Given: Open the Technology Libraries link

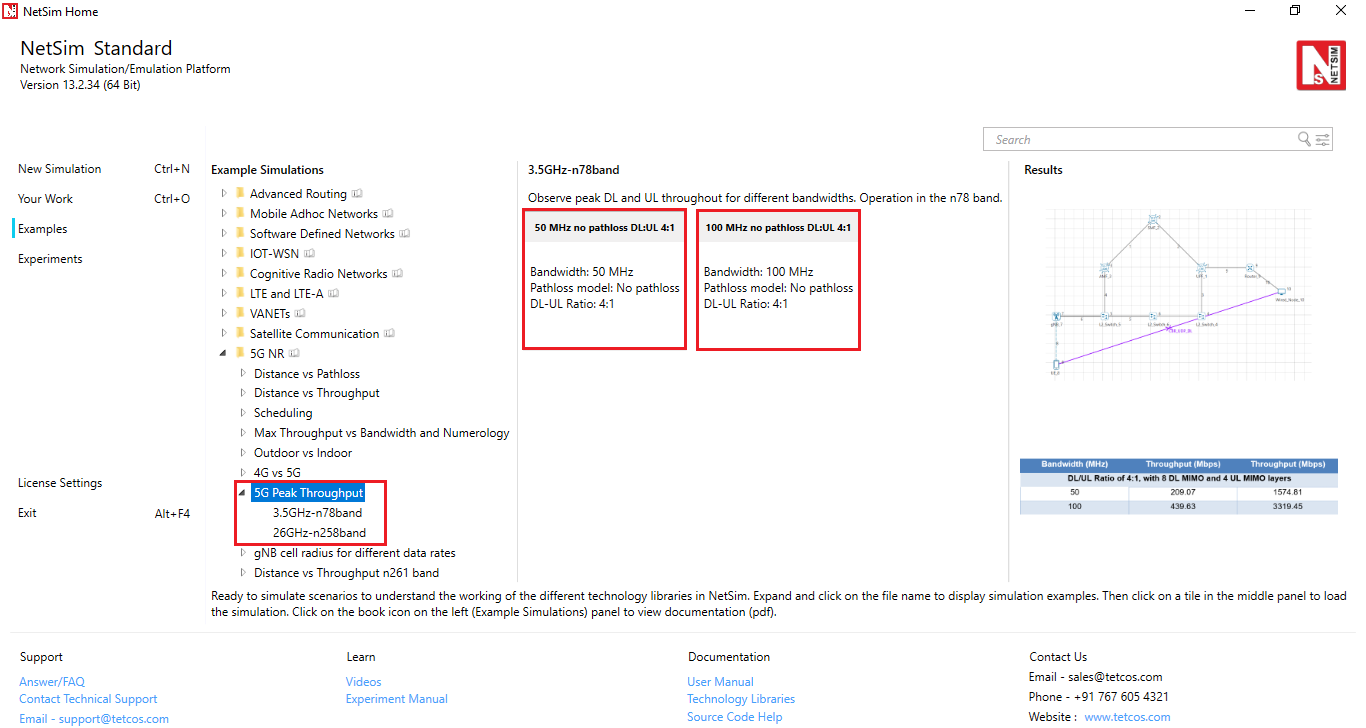Looking at the screenshot, I should (741, 699).
